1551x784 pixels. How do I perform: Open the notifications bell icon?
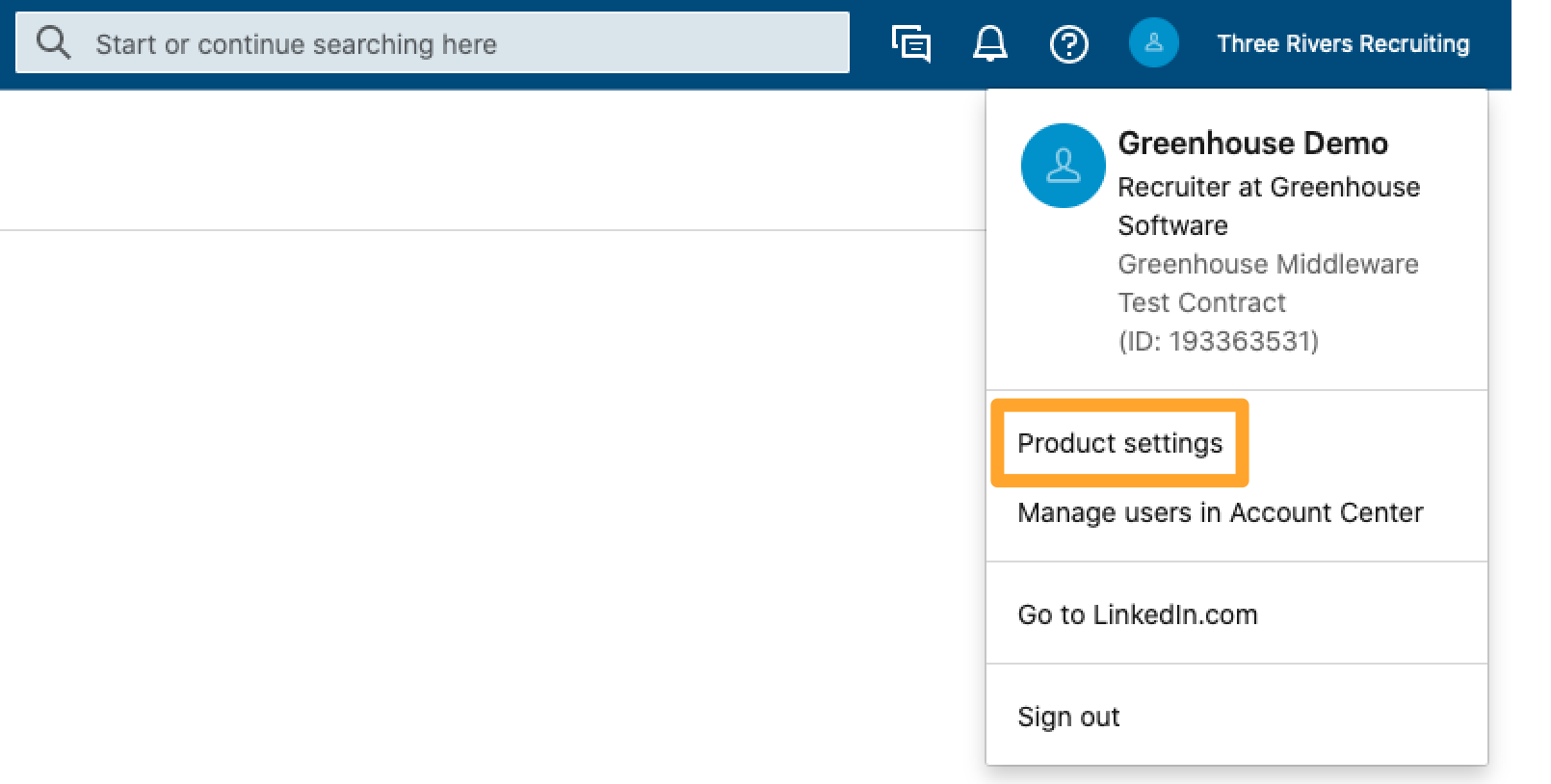[990, 44]
